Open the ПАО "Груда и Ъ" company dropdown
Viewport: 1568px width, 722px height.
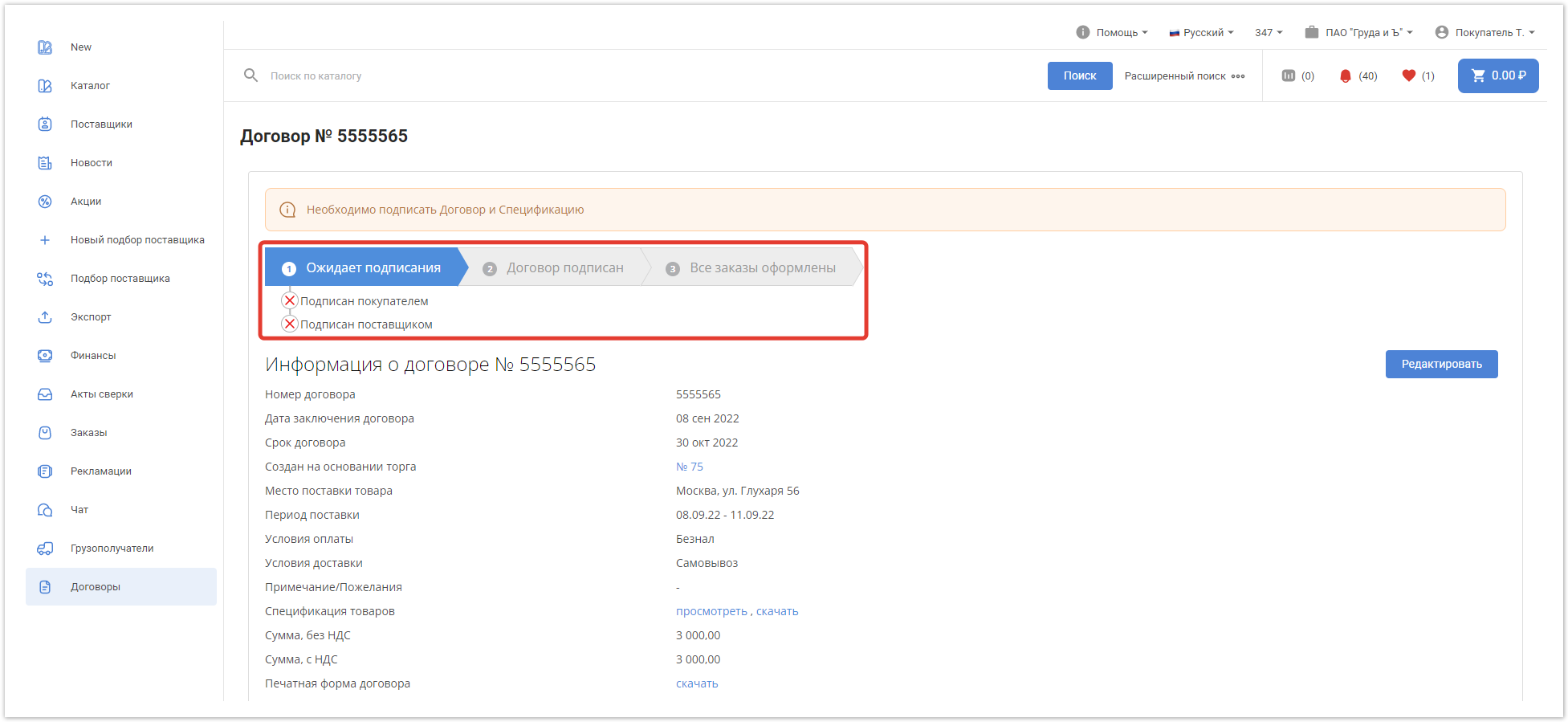1358,32
